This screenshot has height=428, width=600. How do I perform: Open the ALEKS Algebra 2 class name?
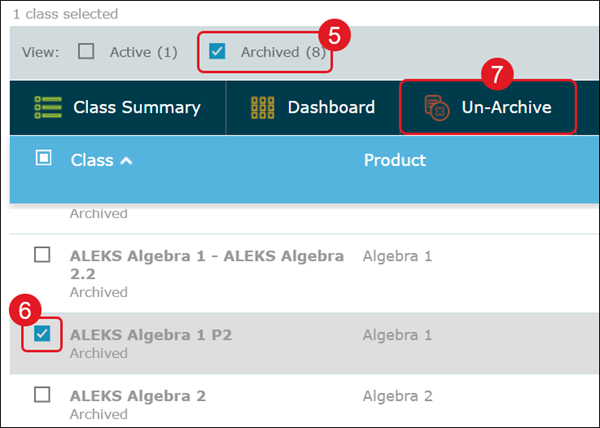point(137,396)
